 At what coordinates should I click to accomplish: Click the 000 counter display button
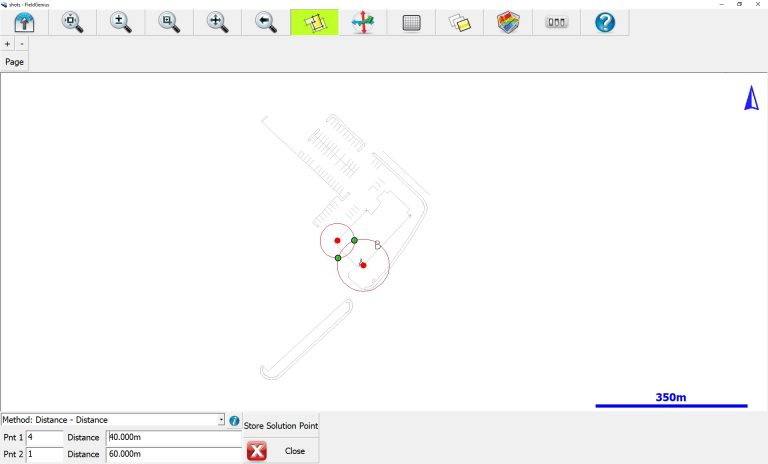point(556,22)
